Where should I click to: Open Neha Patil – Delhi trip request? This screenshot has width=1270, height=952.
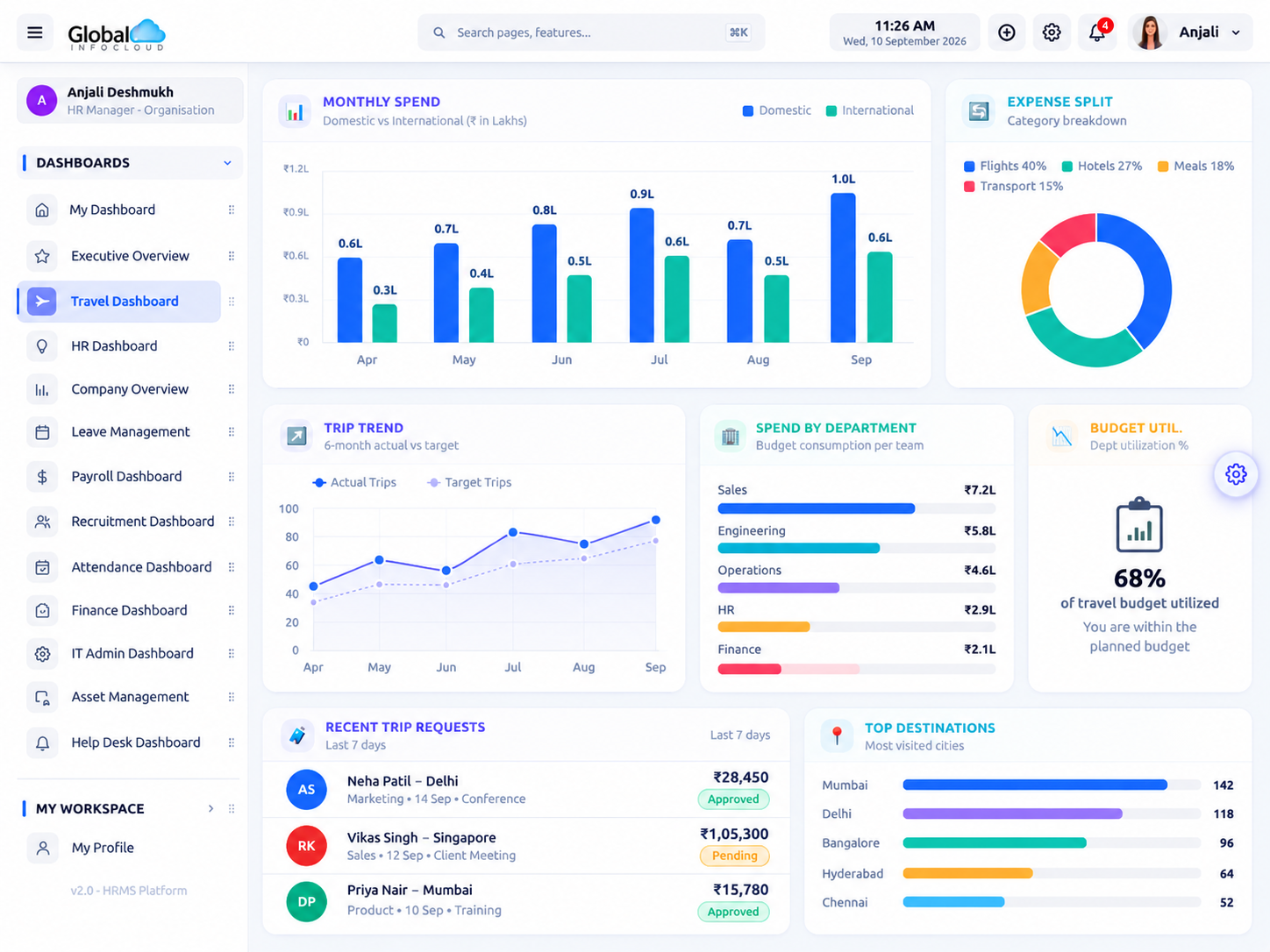[x=526, y=789]
